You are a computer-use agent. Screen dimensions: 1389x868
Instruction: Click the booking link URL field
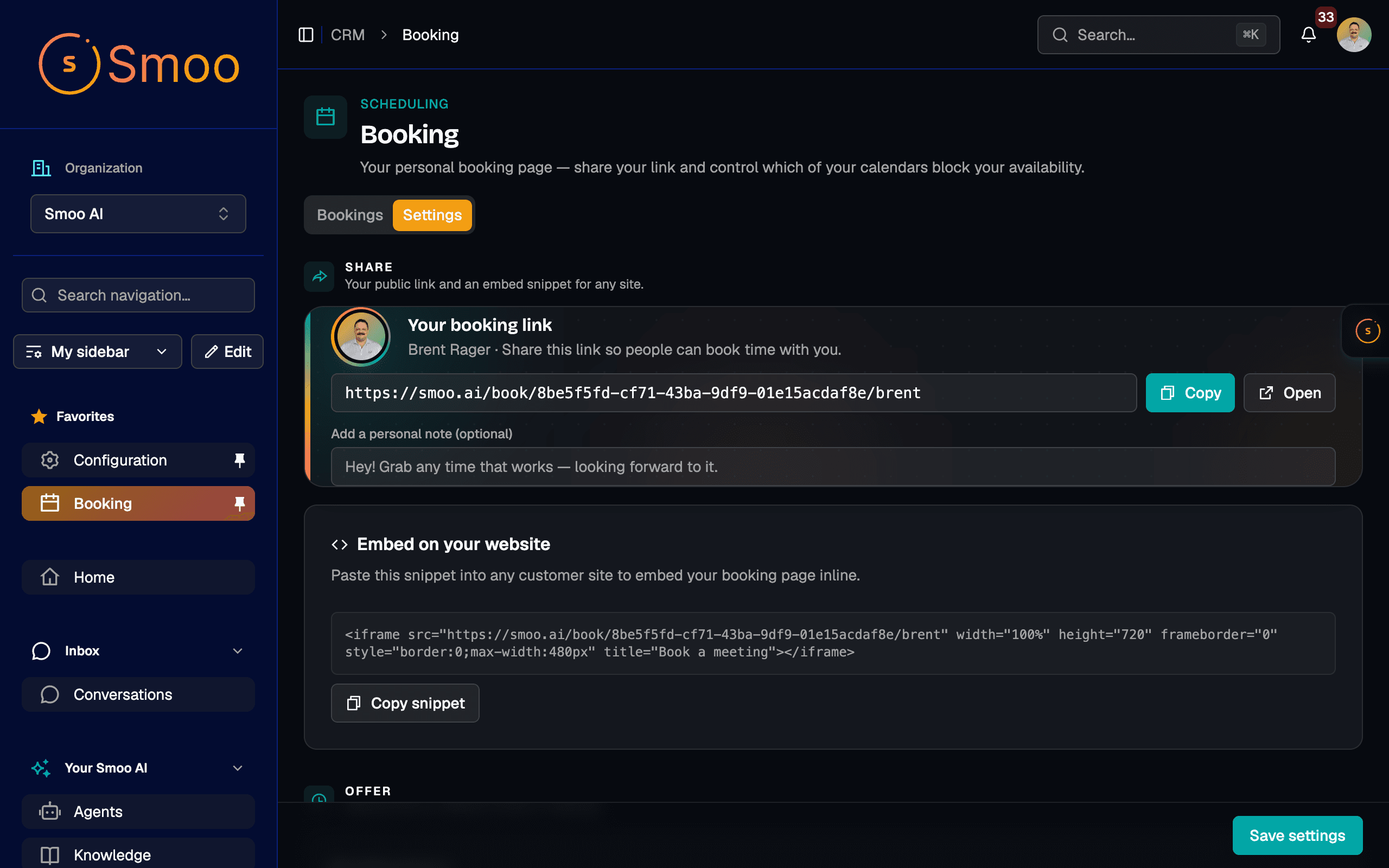click(734, 393)
